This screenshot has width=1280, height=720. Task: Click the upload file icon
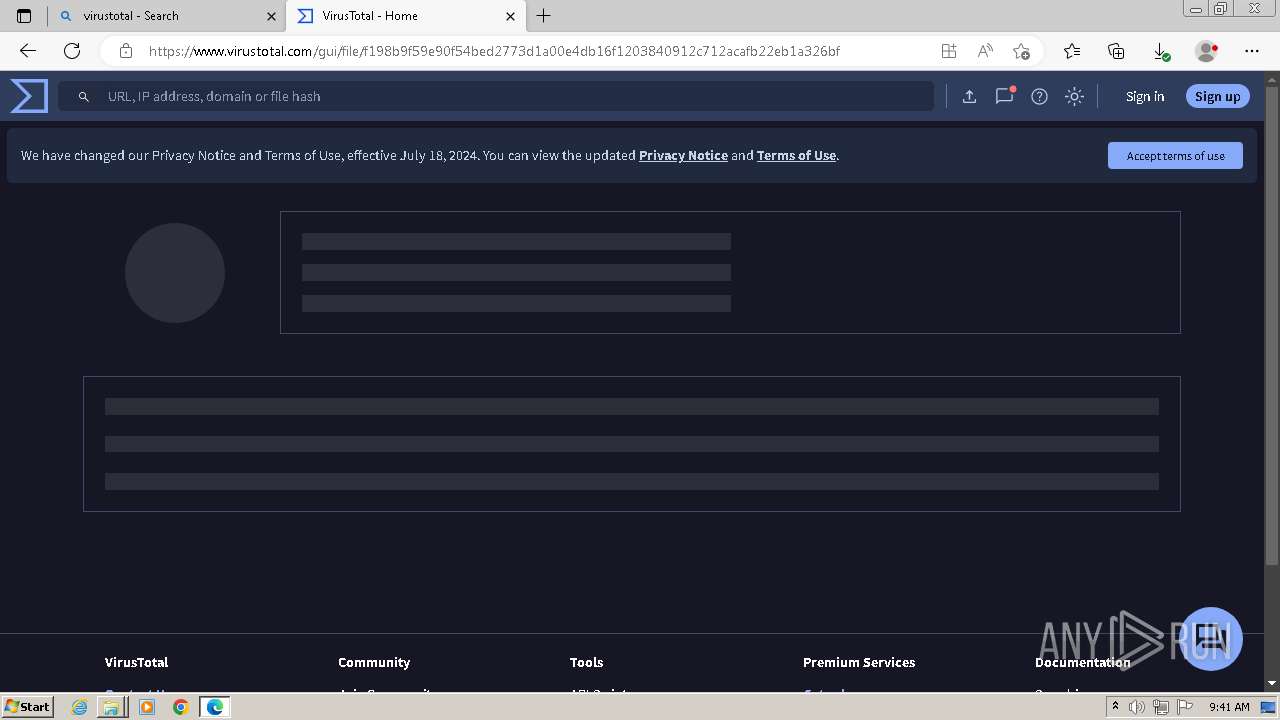[969, 96]
